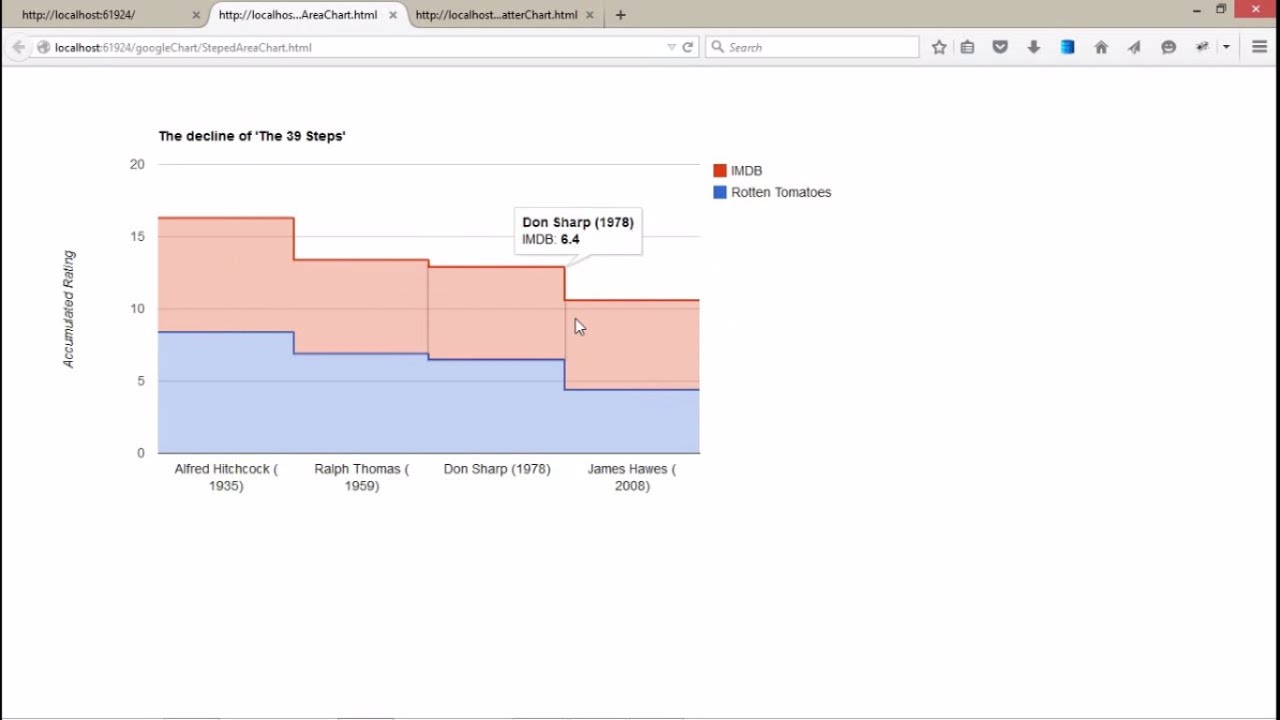The height and width of the screenshot is (720, 1280).
Task: Click the blue database toolbar icon
Action: pyautogui.click(x=1067, y=47)
